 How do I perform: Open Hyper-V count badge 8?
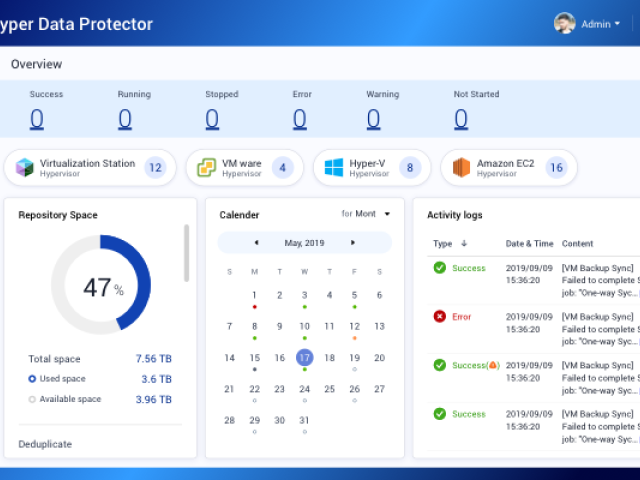410,167
